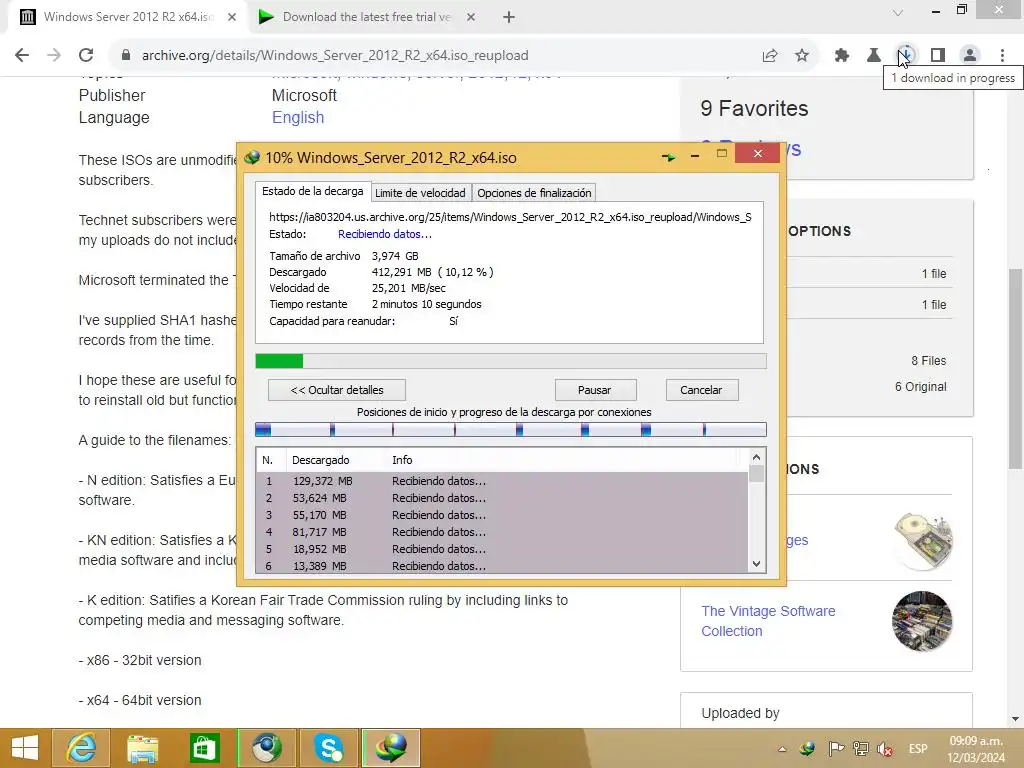Click Ocultar detalles button
The height and width of the screenshot is (768, 1024).
coord(337,390)
